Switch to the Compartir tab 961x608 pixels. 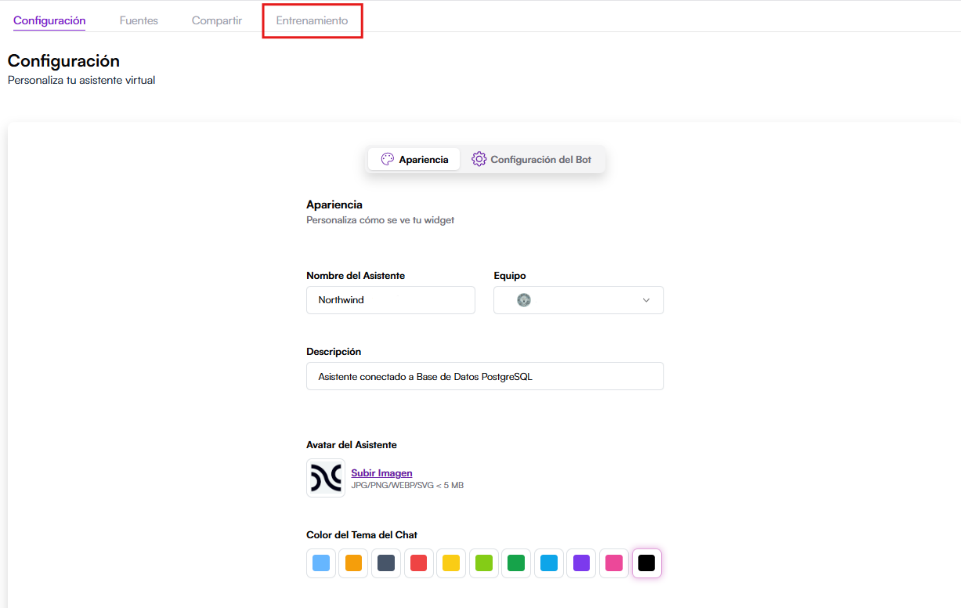217,21
